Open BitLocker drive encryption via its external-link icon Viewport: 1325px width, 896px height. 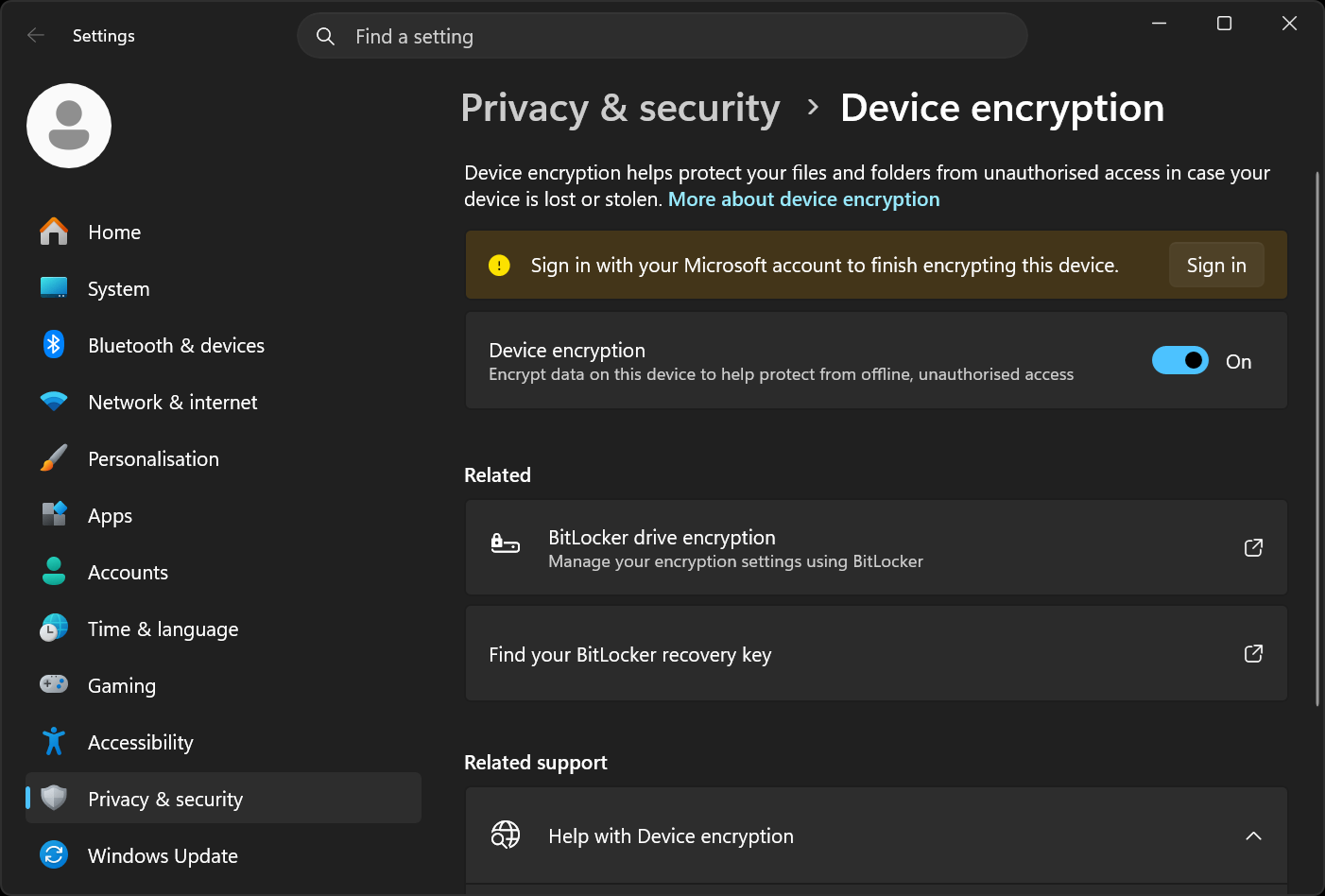(1253, 547)
